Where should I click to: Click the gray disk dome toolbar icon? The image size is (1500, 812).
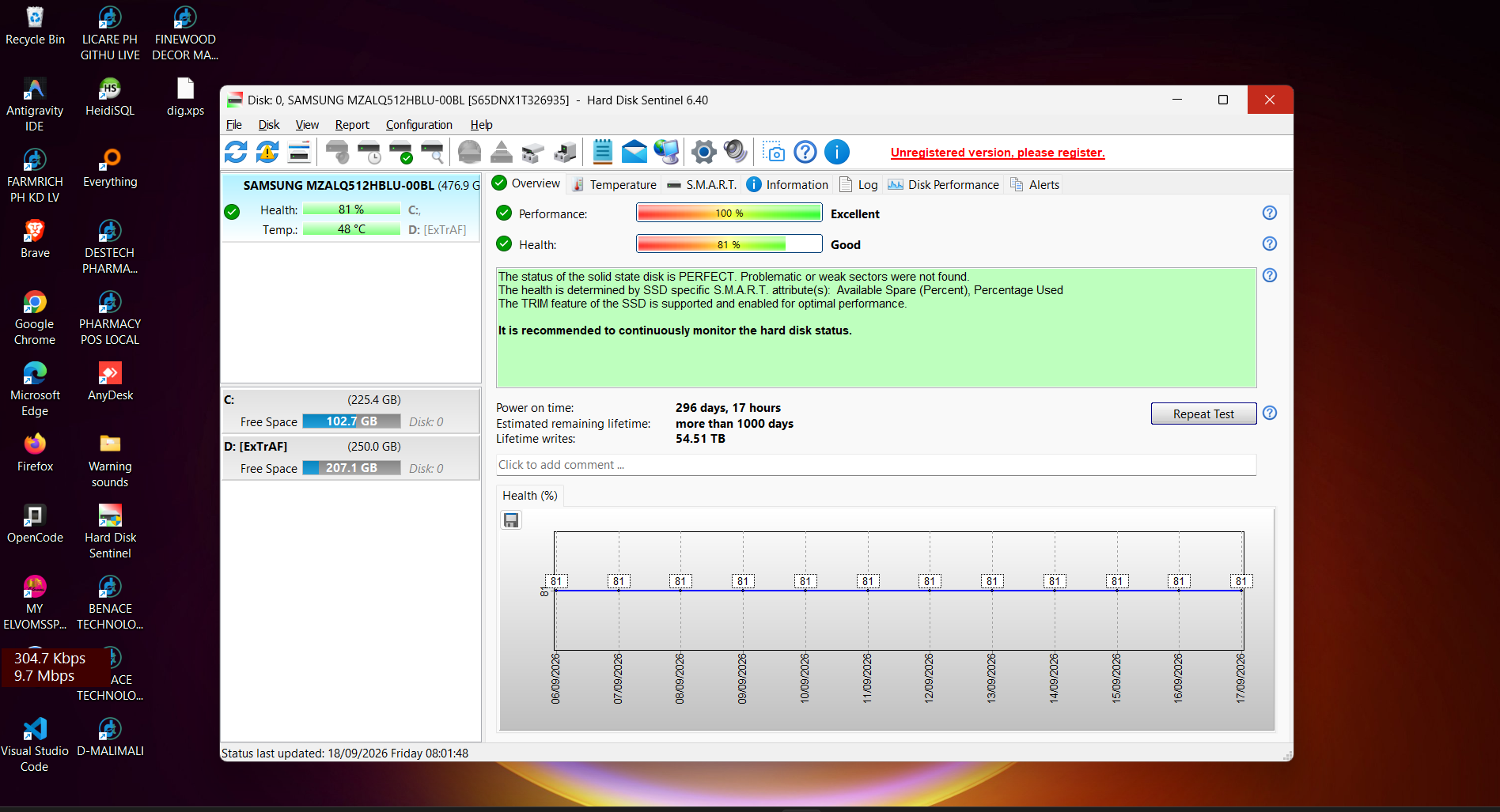(469, 152)
